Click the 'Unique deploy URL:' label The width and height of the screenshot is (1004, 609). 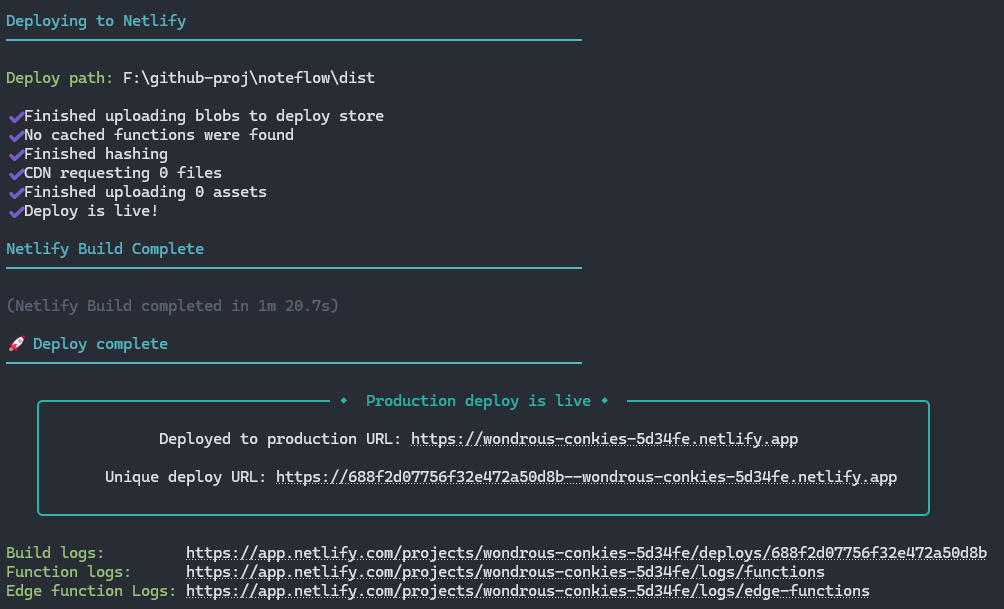point(186,477)
